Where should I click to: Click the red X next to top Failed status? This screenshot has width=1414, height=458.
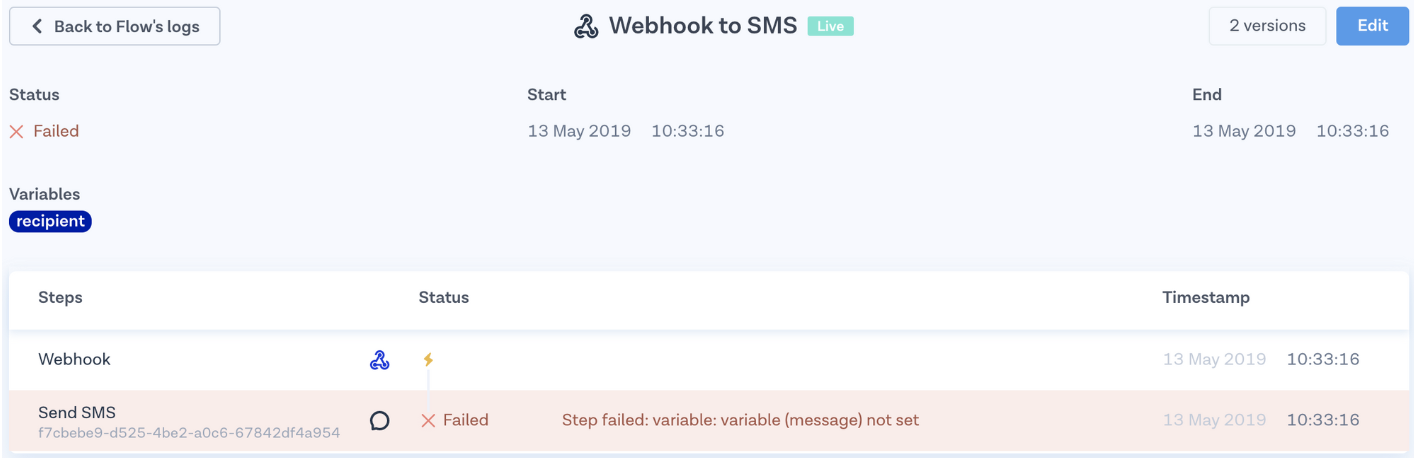coord(16,132)
